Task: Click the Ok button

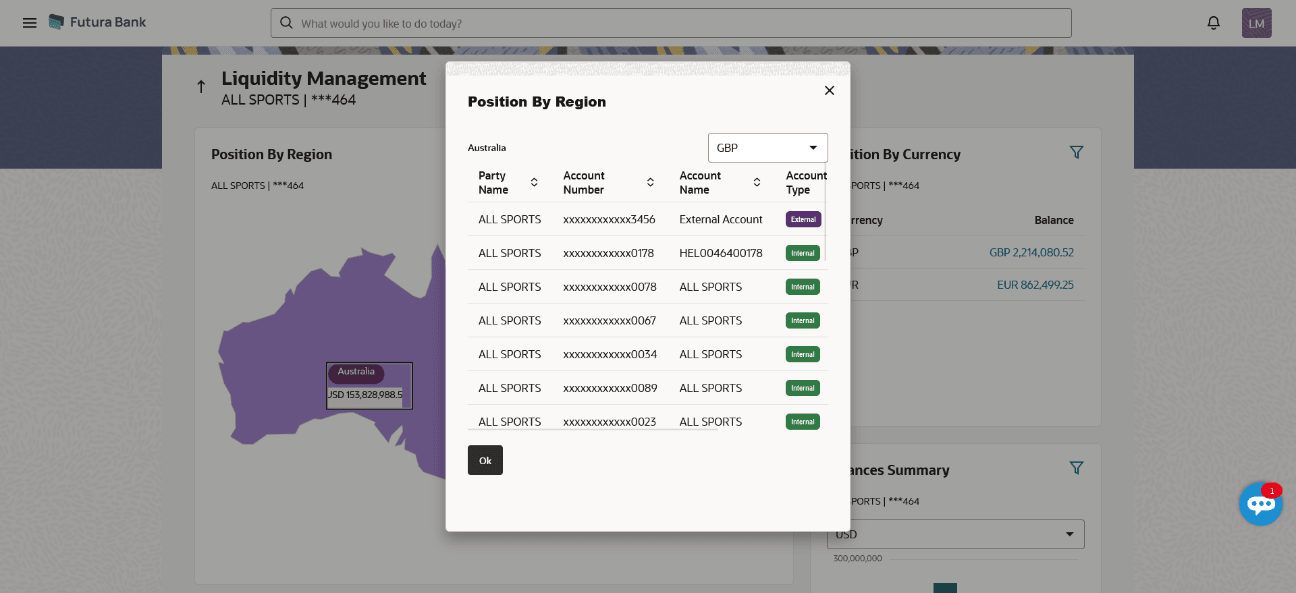Action: tap(485, 460)
